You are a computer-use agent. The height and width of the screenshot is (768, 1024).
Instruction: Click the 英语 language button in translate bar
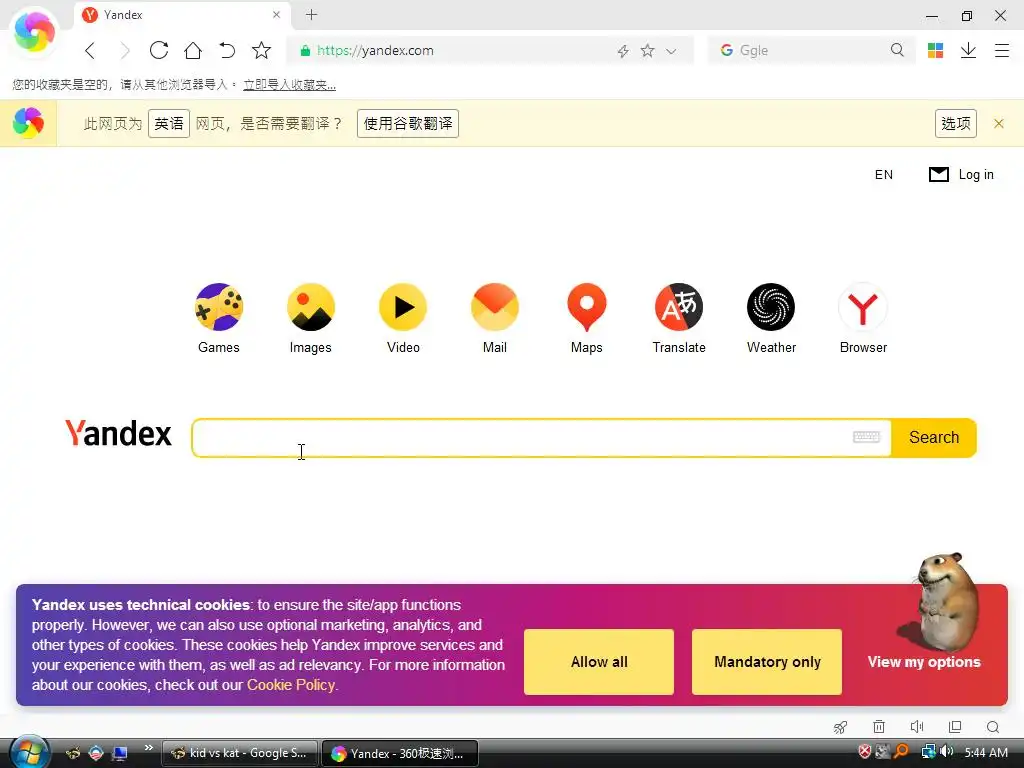tap(169, 123)
